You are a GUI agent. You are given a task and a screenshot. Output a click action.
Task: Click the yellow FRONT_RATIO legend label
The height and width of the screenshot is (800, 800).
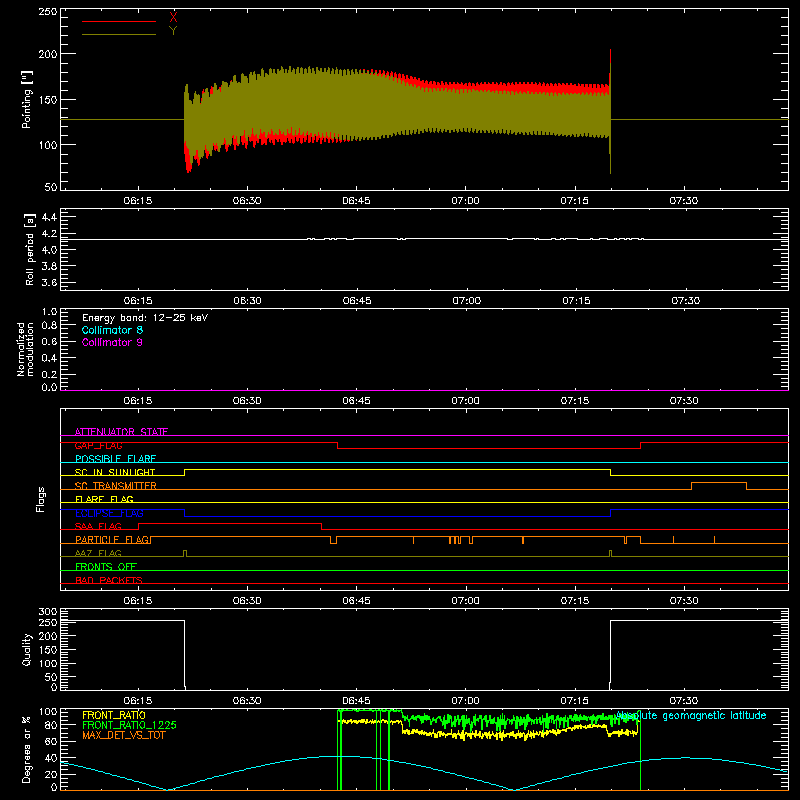point(114,715)
